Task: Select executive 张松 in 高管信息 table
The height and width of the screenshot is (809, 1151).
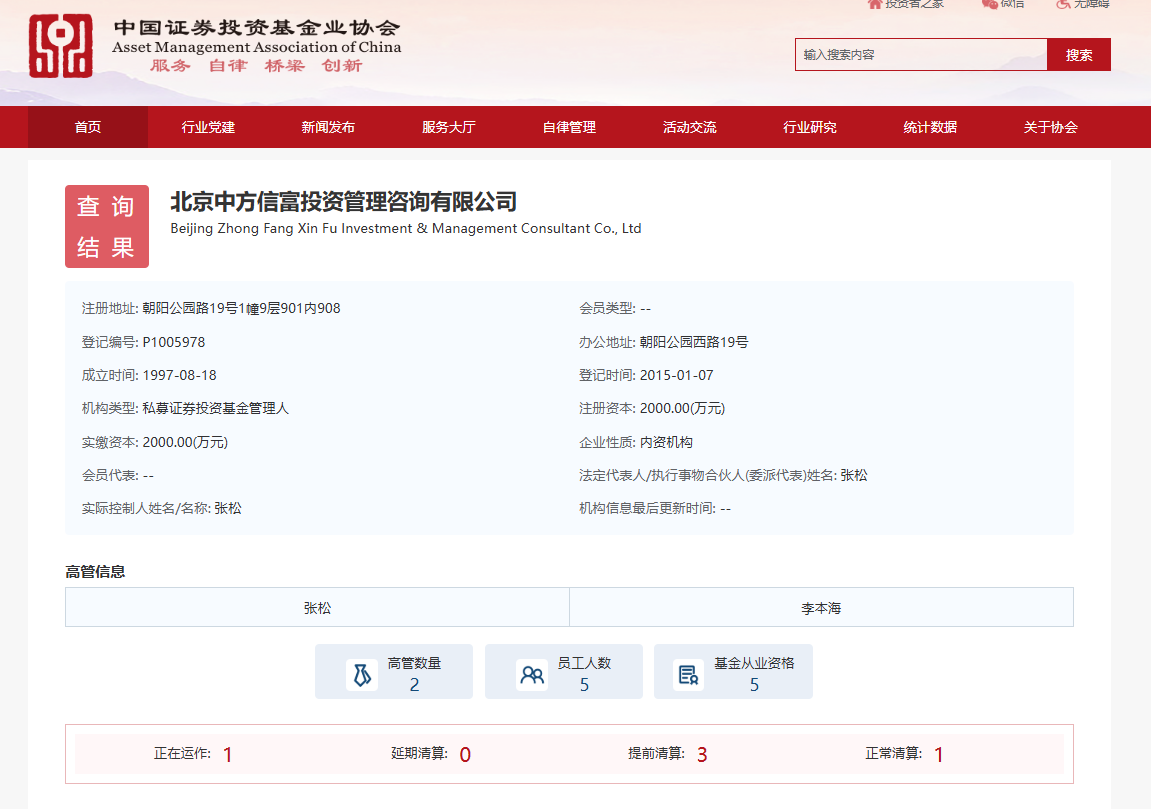Action: [x=317, y=608]
